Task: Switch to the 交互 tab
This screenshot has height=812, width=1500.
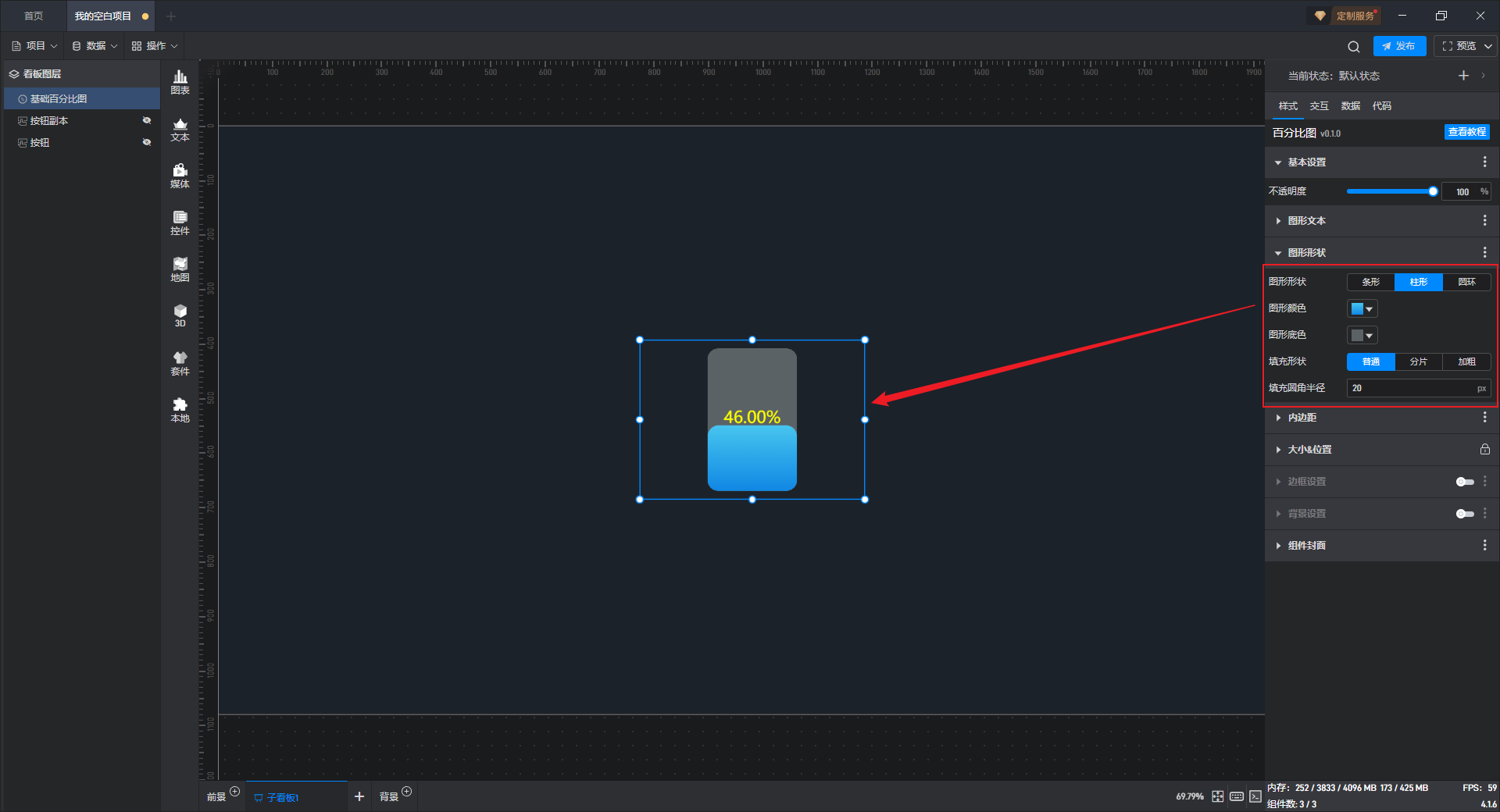Action: tap(1320, 106)
